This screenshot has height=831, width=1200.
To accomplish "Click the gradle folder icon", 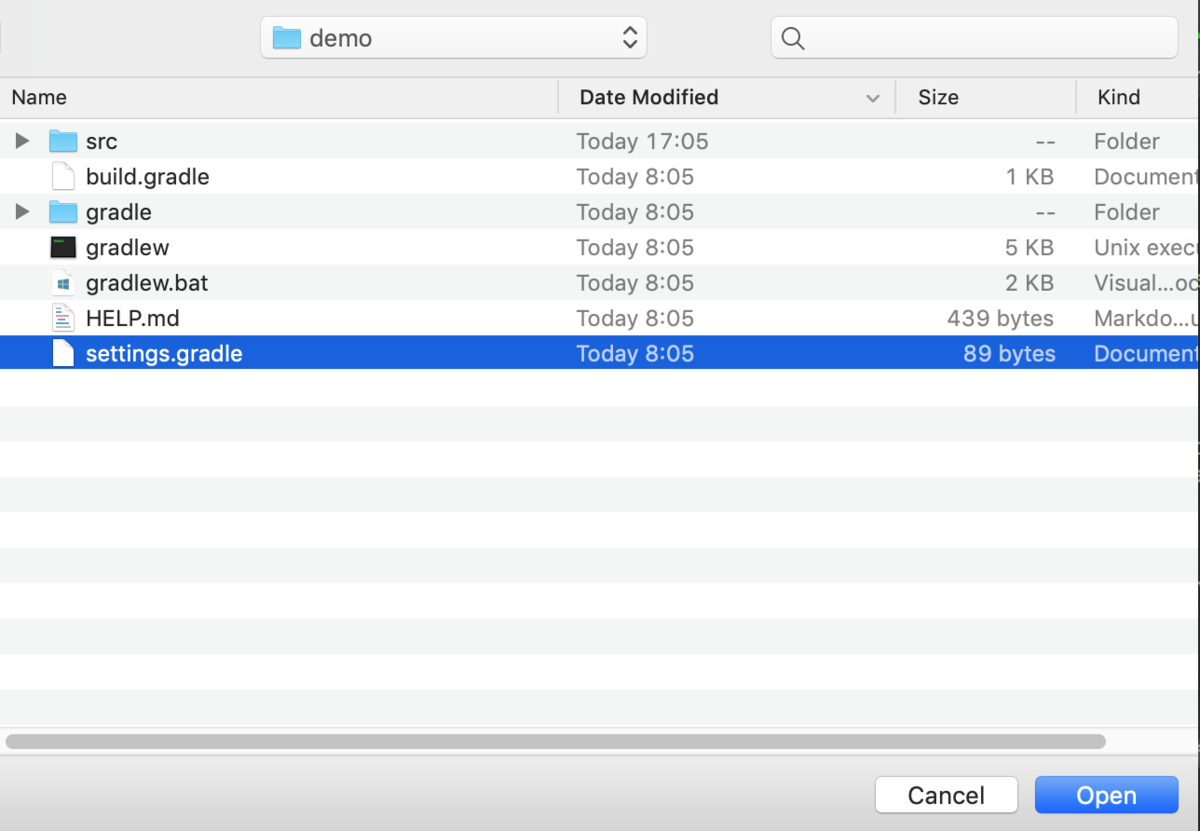I will (x=63, y=212).
